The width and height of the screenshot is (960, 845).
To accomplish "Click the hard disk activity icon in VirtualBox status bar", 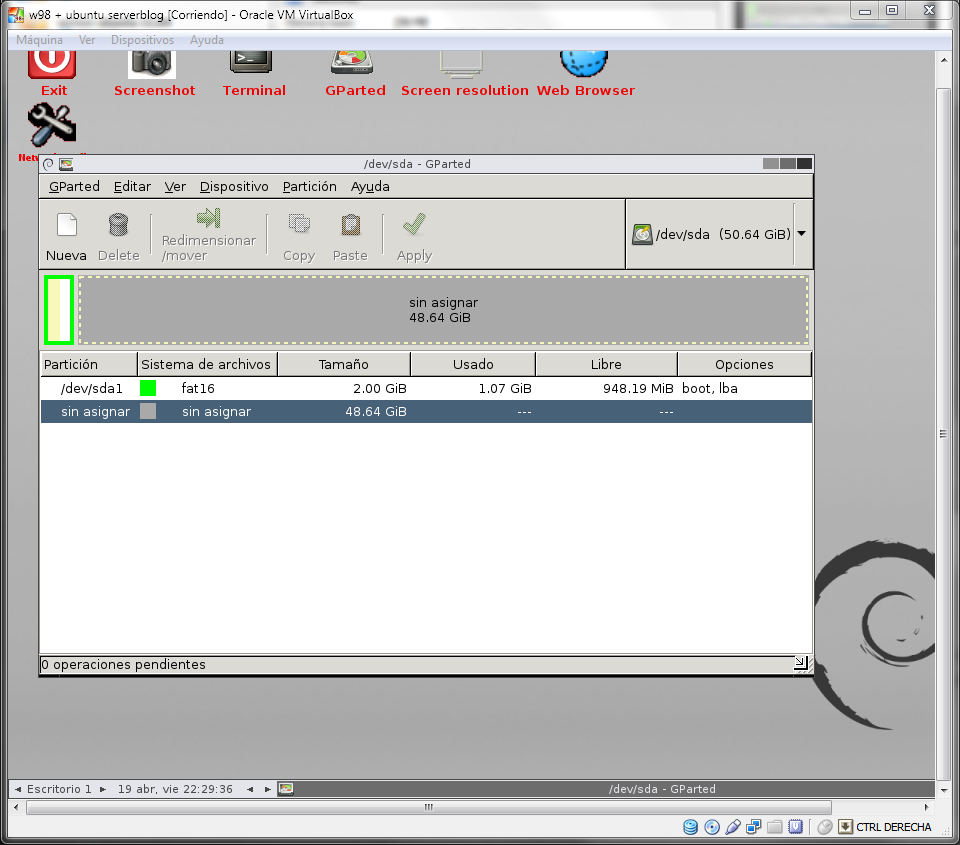I will tap(691, 827).
